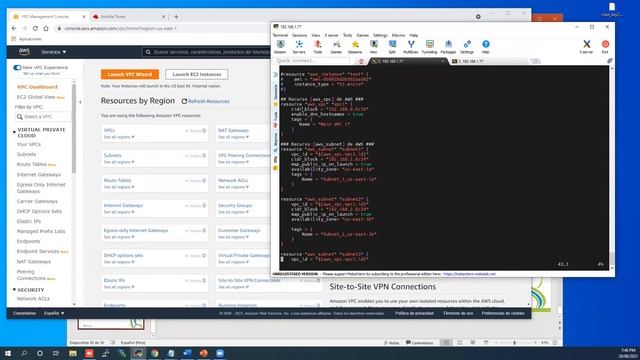Click the browser address bar
Viewport: 640px width, 360px height.
pyautogui.click(x=163, y=29)
